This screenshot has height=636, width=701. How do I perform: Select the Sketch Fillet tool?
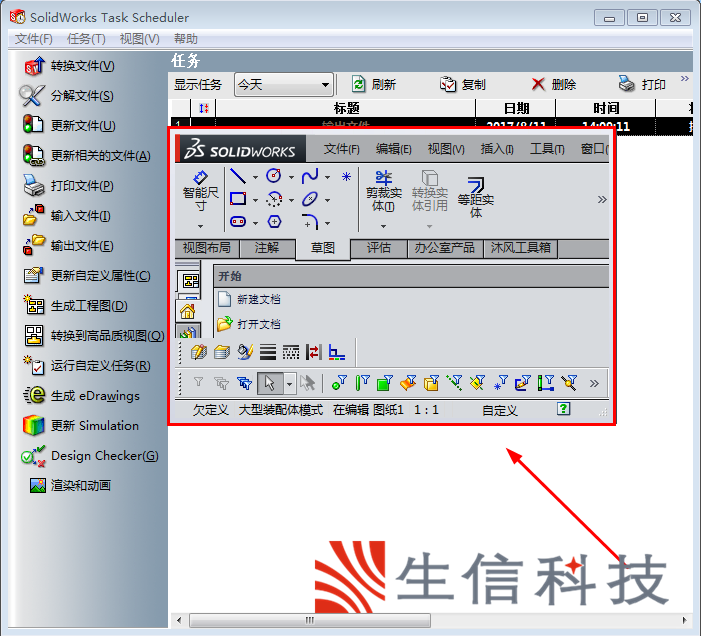tap(310, 222)
